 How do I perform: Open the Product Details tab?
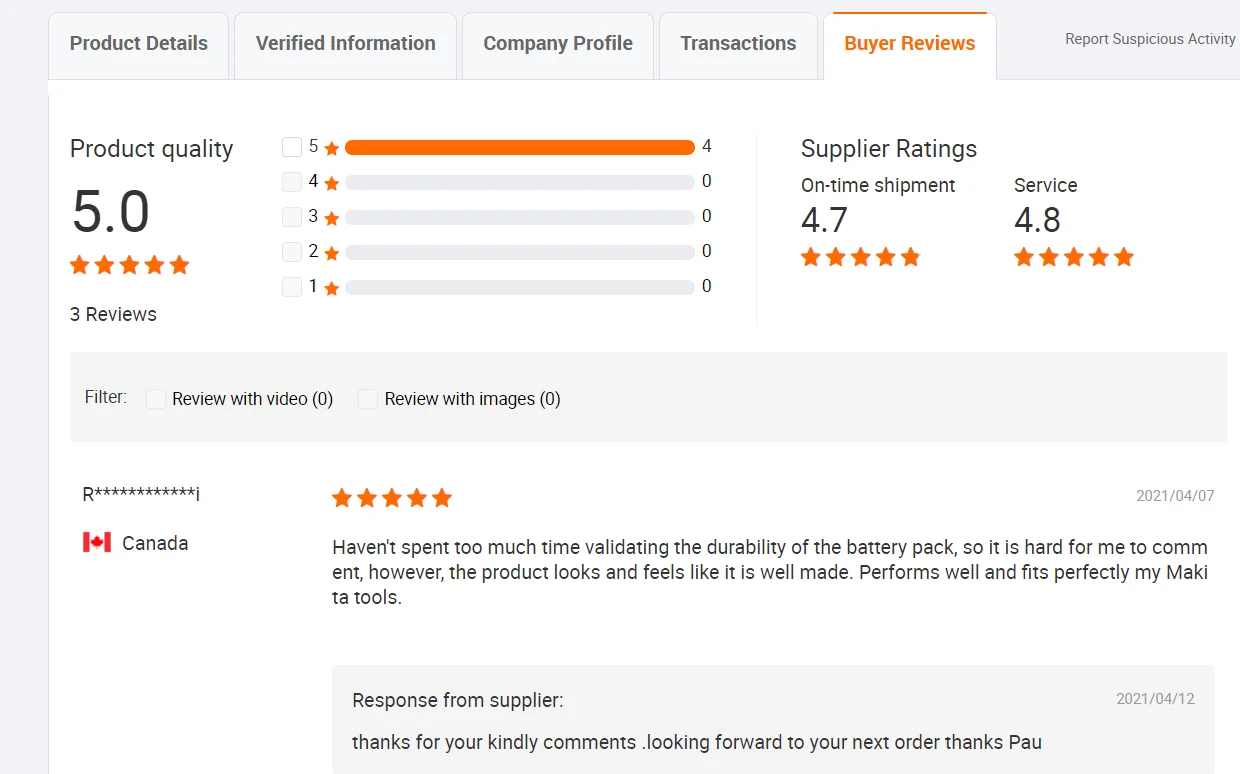click(x=139, y=44)
